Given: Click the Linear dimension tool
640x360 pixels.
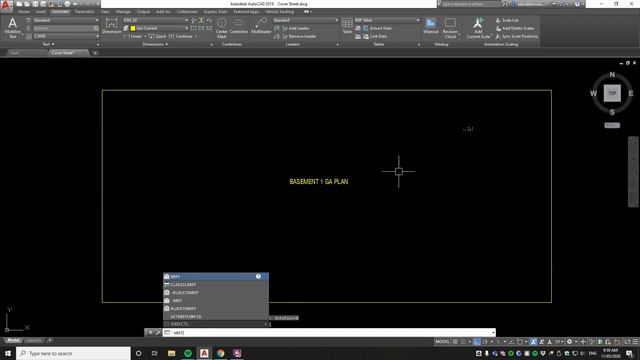Looking at the screenshot, I should pos(133,36).
